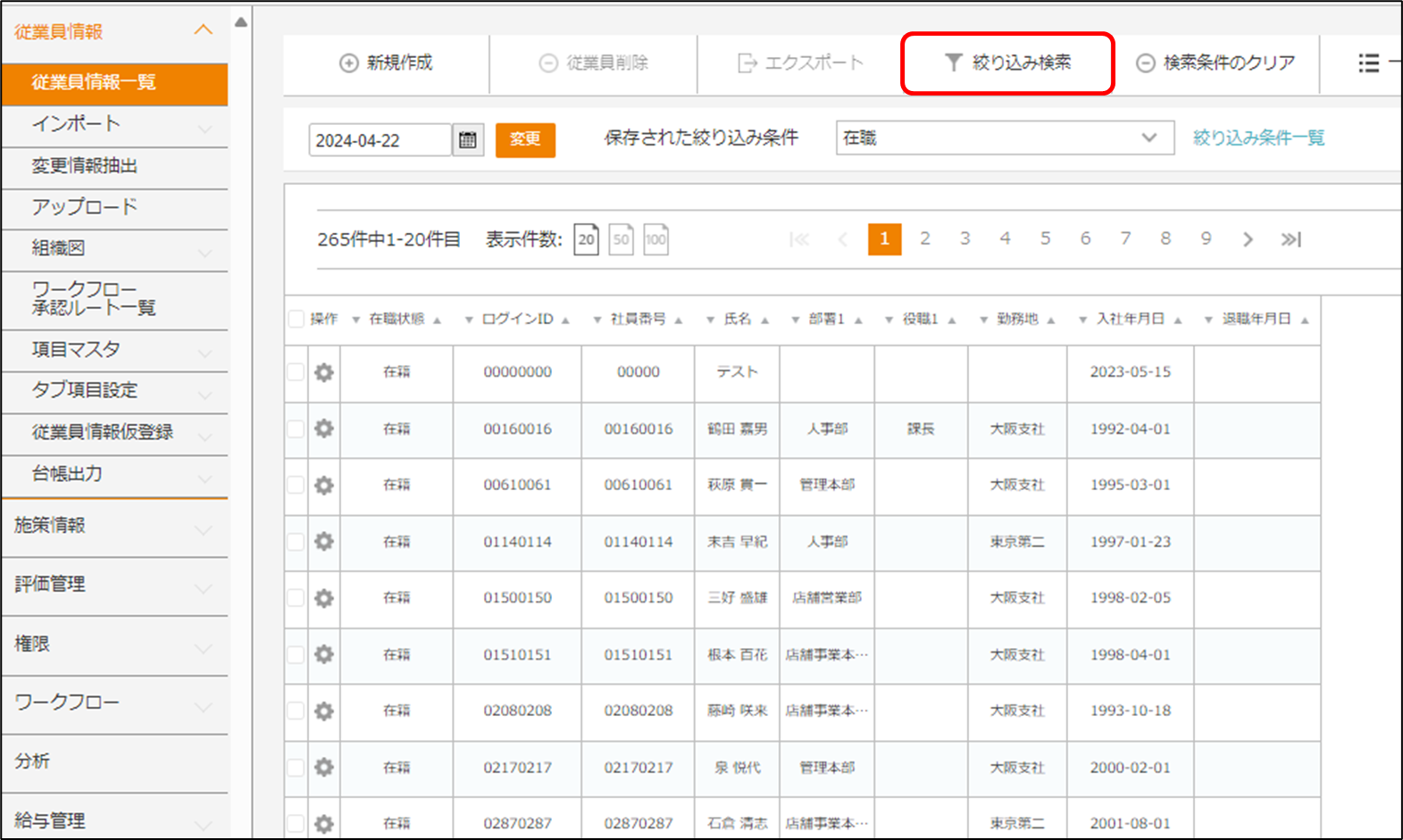
Task: Click gear icon for login ID 00610061
Action: (x=324, y=485)
